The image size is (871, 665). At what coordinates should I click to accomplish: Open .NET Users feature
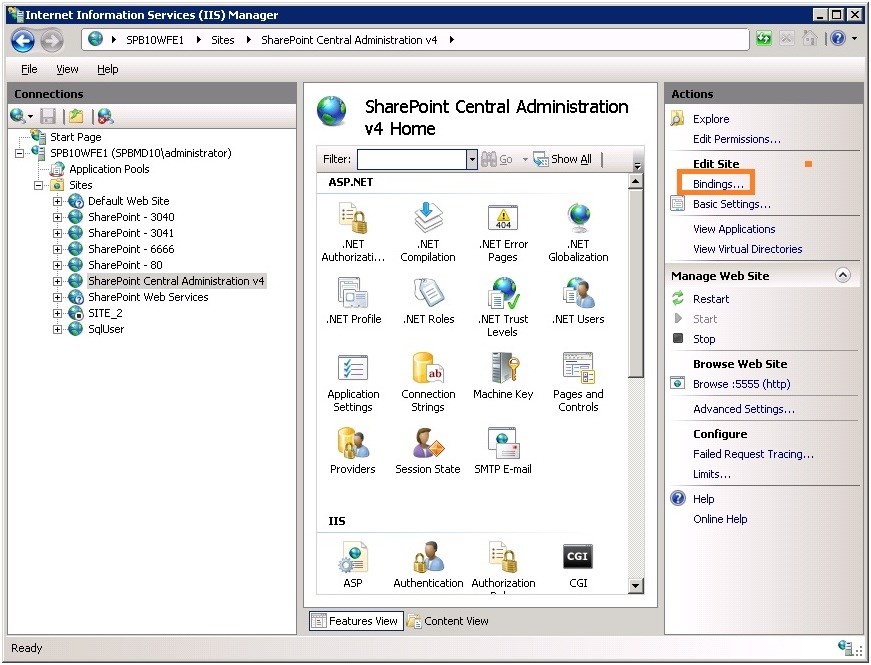pos(578,301)
